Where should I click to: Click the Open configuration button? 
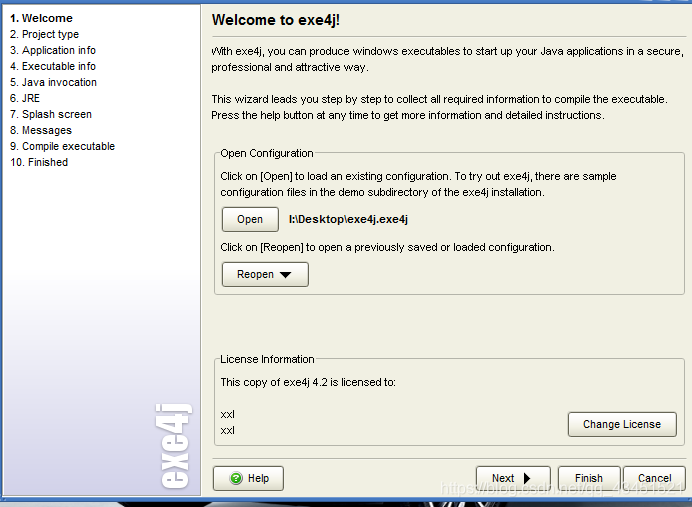(250, 219)
